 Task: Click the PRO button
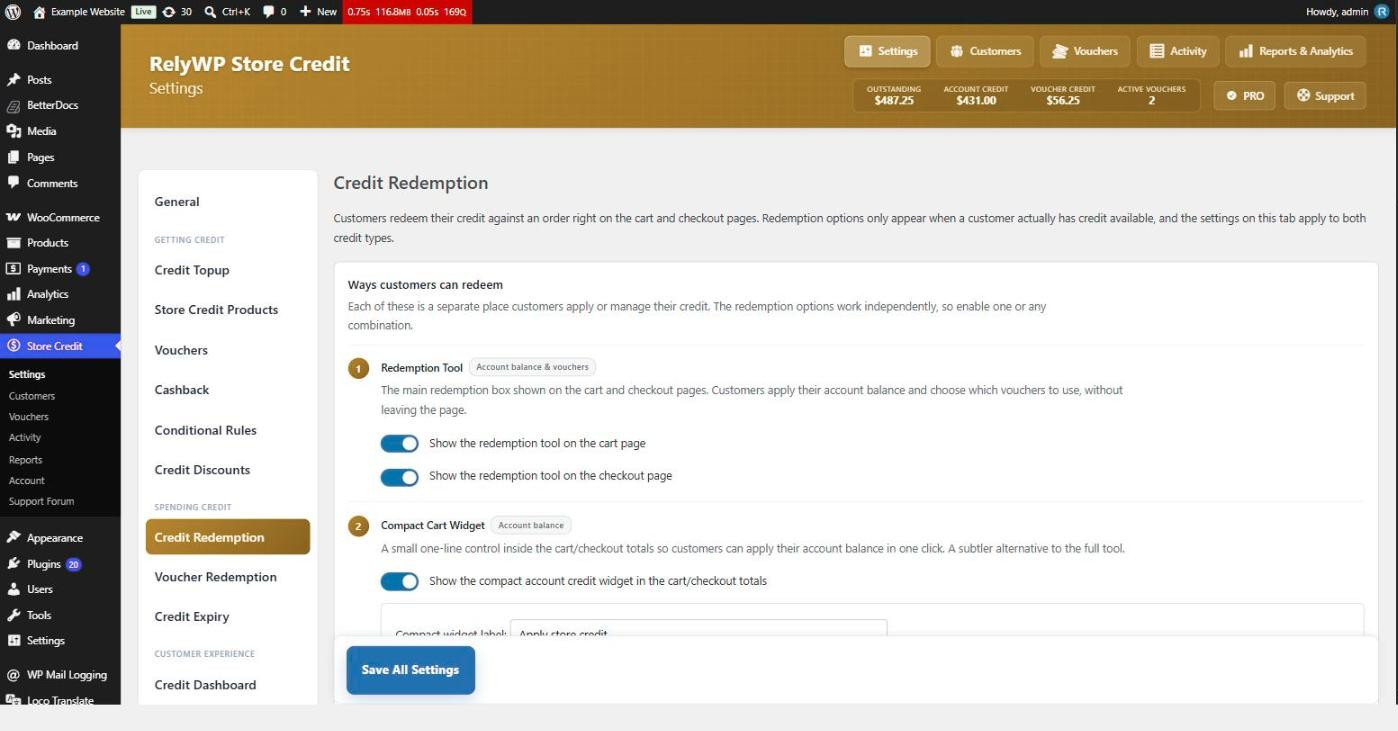(x=1245, y=96)
